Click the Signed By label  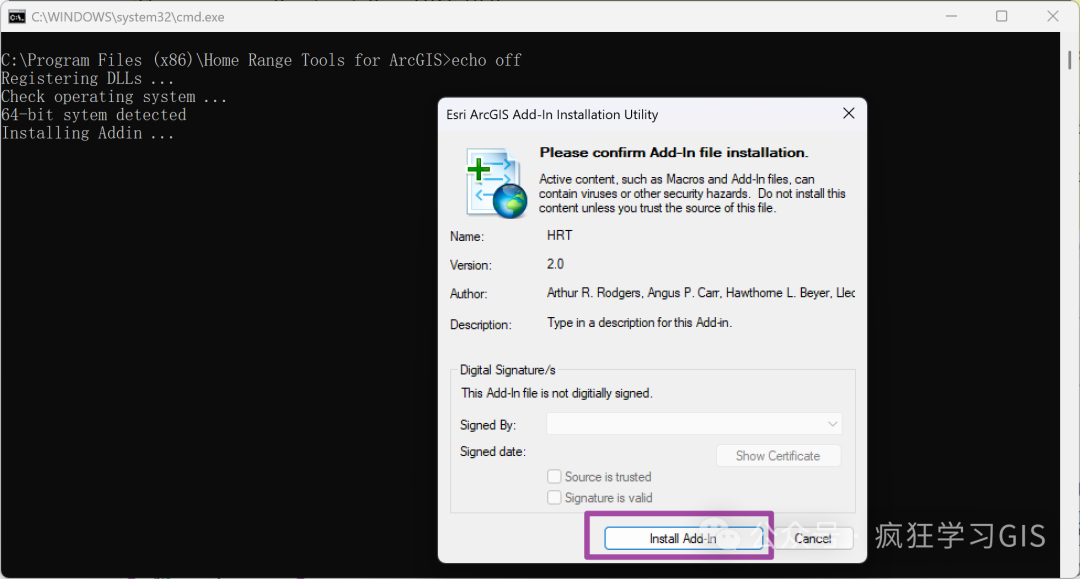click(488, 425)
